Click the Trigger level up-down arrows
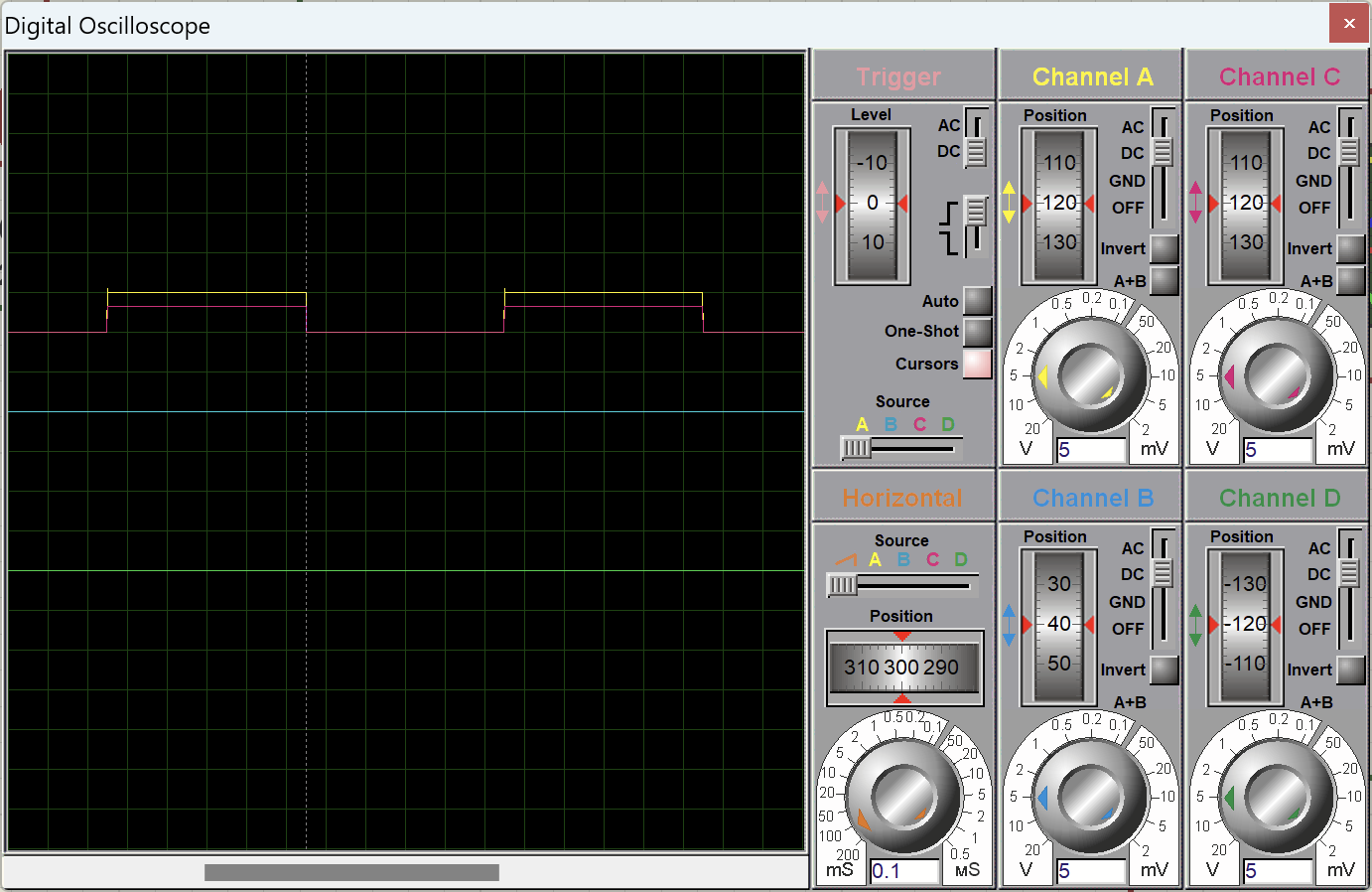The width and height of the screenshot is (1372, 892). coord(822,203)
